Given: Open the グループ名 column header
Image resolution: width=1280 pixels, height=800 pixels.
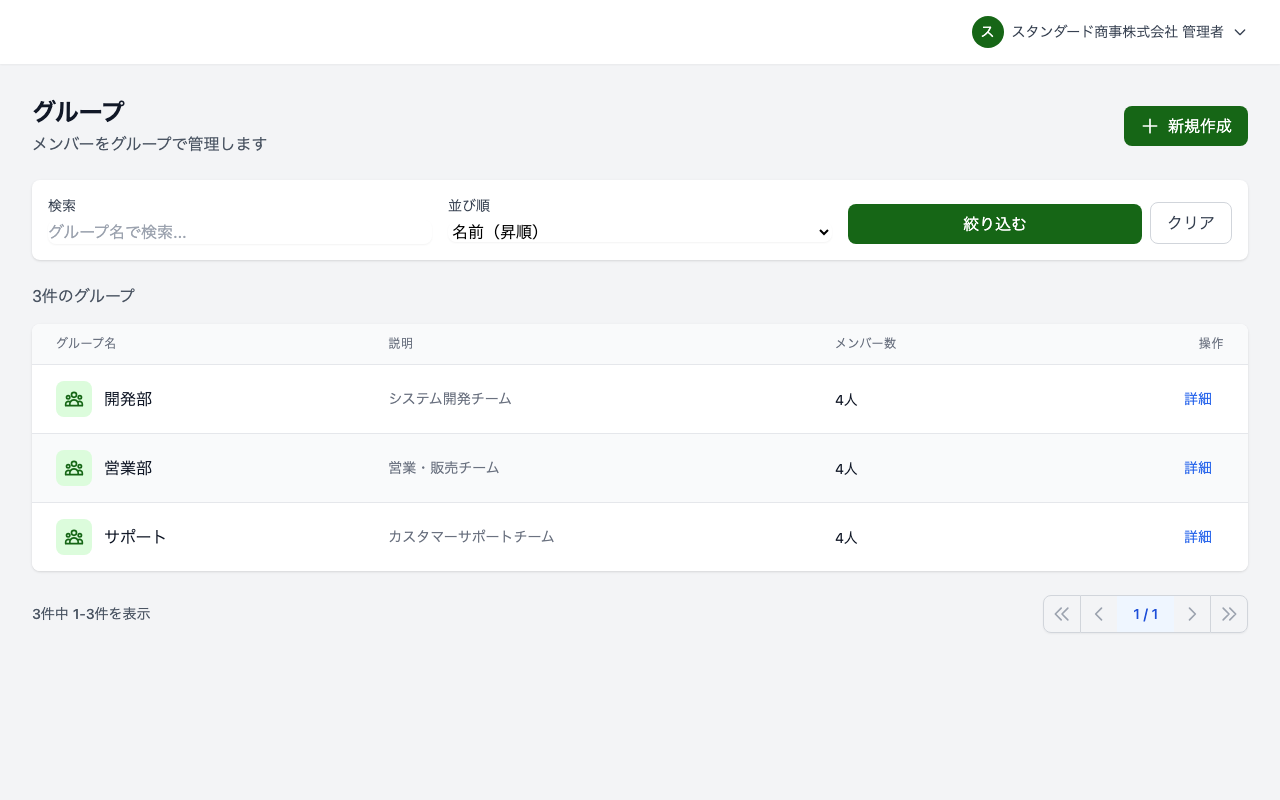Looking at the screenshot, I should 86,343.
